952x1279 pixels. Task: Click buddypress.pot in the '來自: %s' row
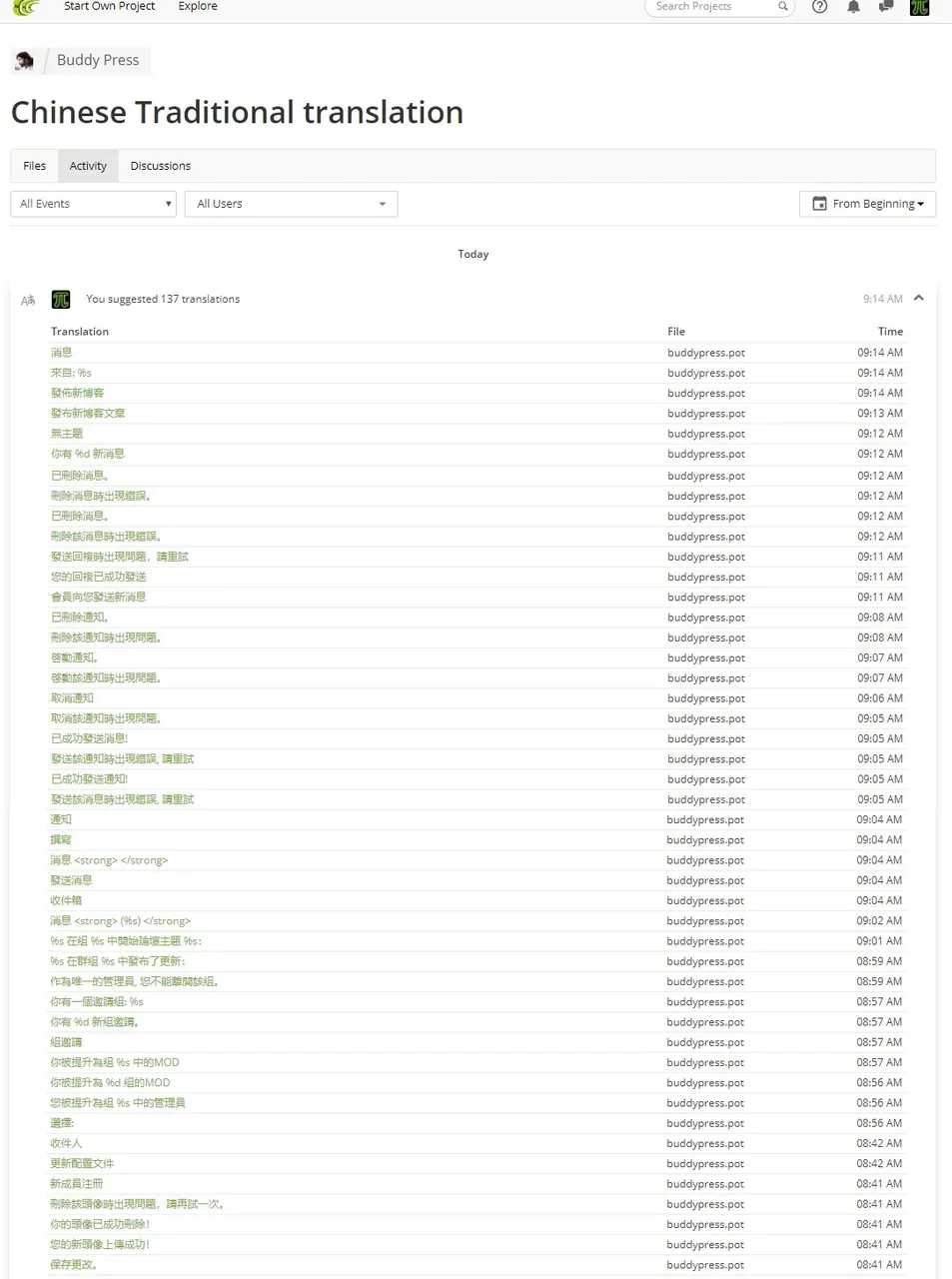pos(706,373)
